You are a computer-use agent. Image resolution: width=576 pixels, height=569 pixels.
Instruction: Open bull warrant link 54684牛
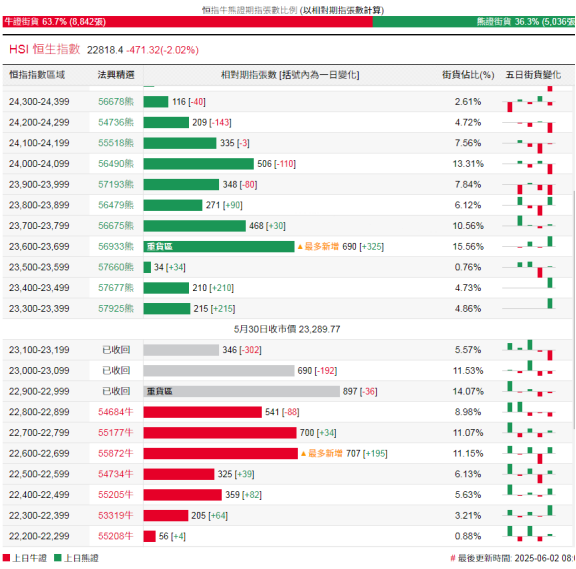coord(115,412)
